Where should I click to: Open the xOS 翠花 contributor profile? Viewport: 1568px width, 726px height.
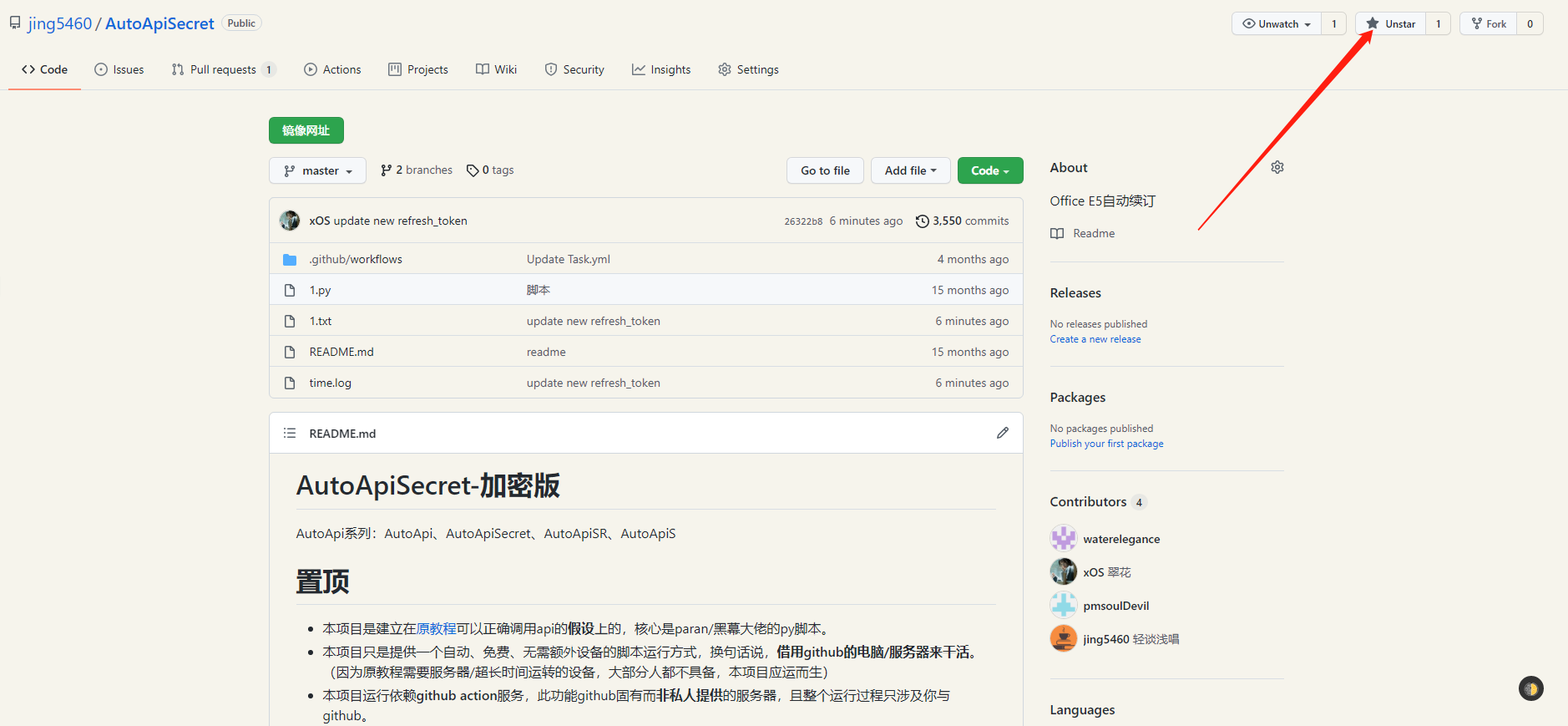coord(1107,572)
